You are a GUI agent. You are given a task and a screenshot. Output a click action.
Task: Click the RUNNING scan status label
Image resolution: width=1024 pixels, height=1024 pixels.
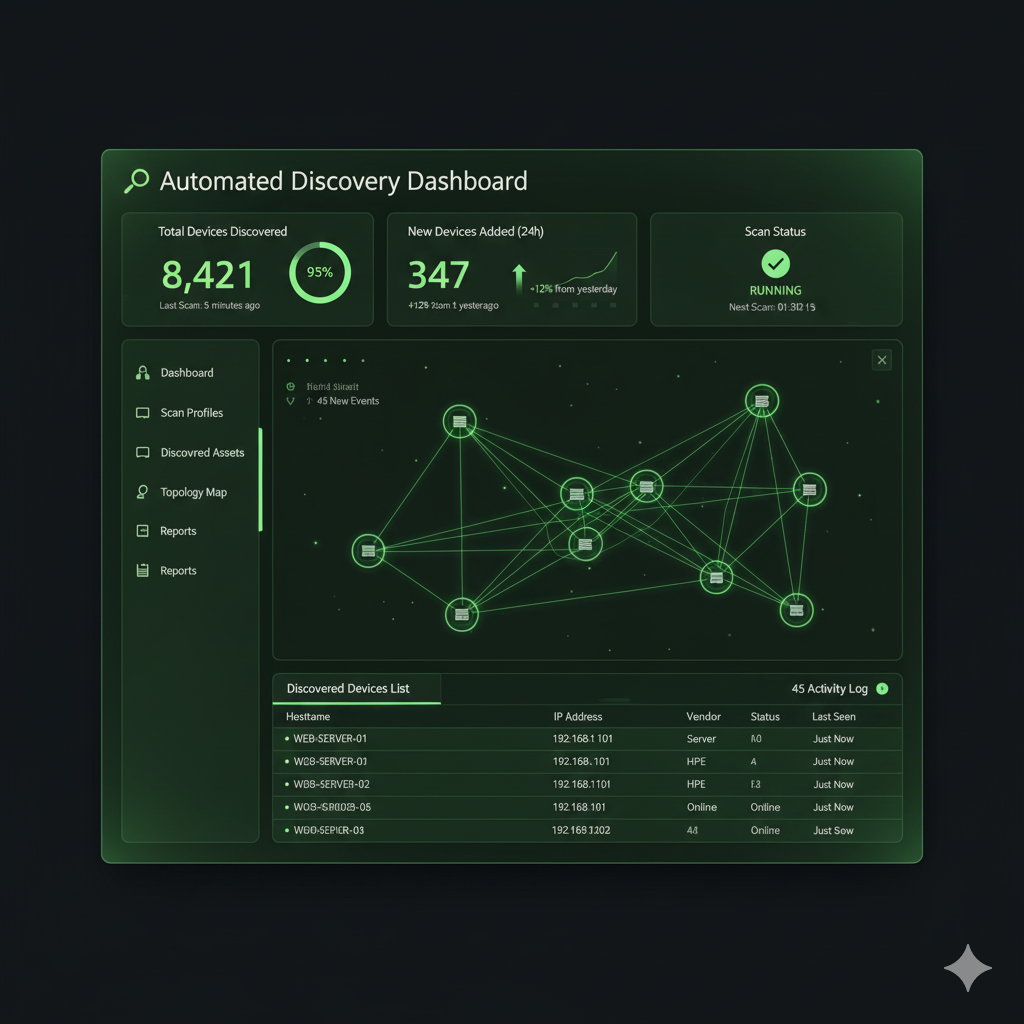click(x=775, y=289)
